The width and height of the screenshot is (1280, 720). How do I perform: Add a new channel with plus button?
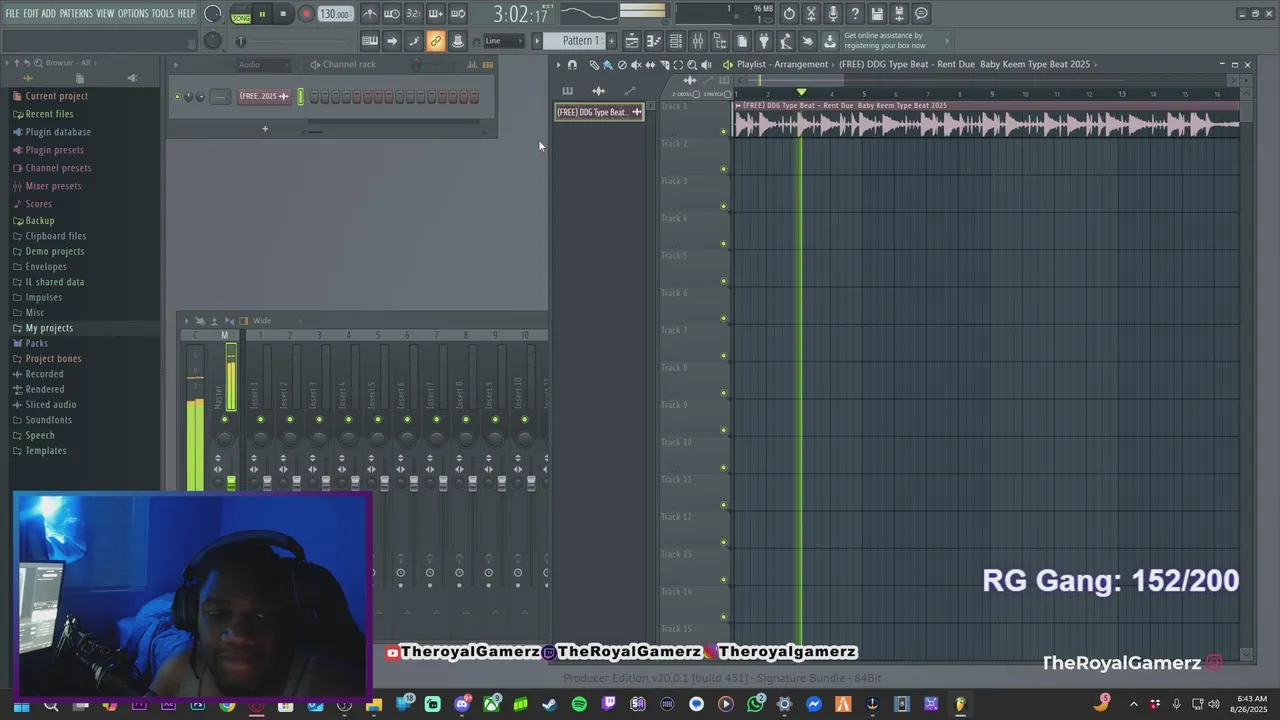(265, 128)
